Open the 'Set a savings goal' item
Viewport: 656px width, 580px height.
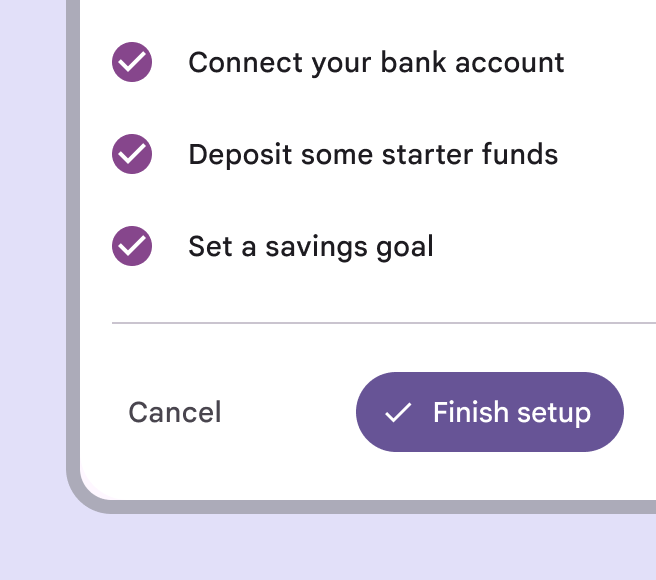point(310,246)
